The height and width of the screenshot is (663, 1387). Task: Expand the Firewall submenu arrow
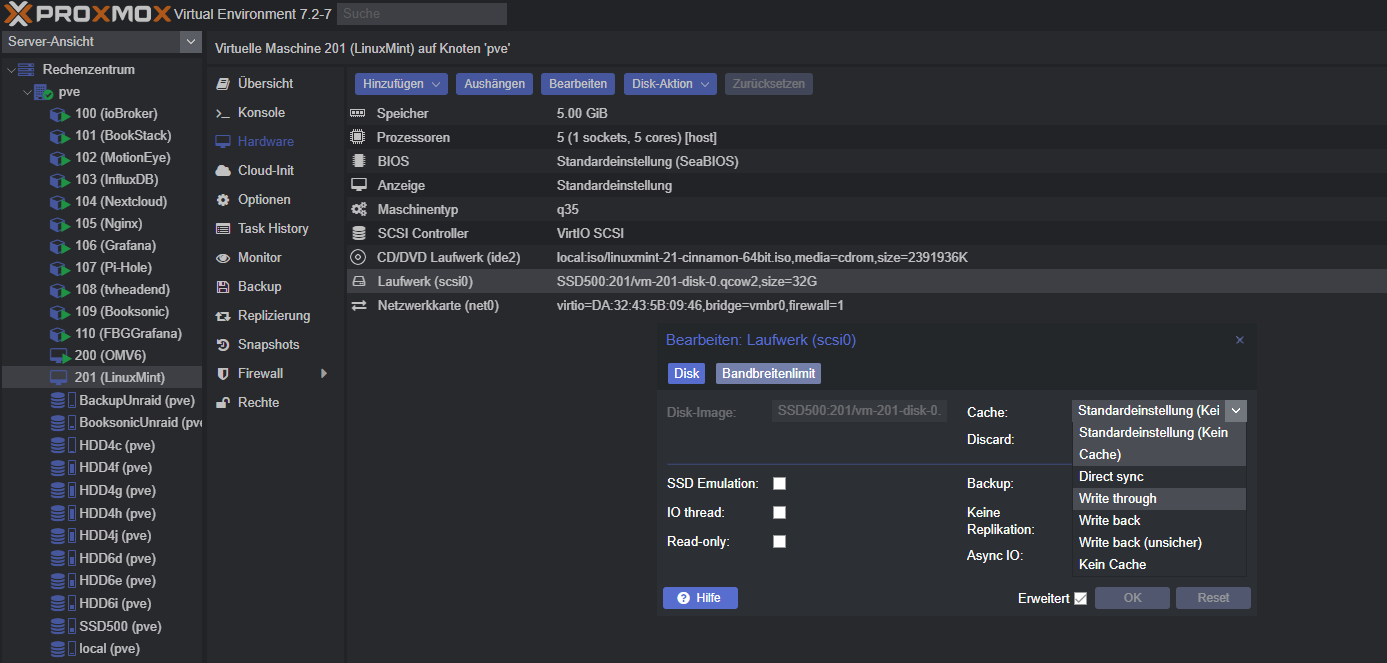[x=323, y=374]
